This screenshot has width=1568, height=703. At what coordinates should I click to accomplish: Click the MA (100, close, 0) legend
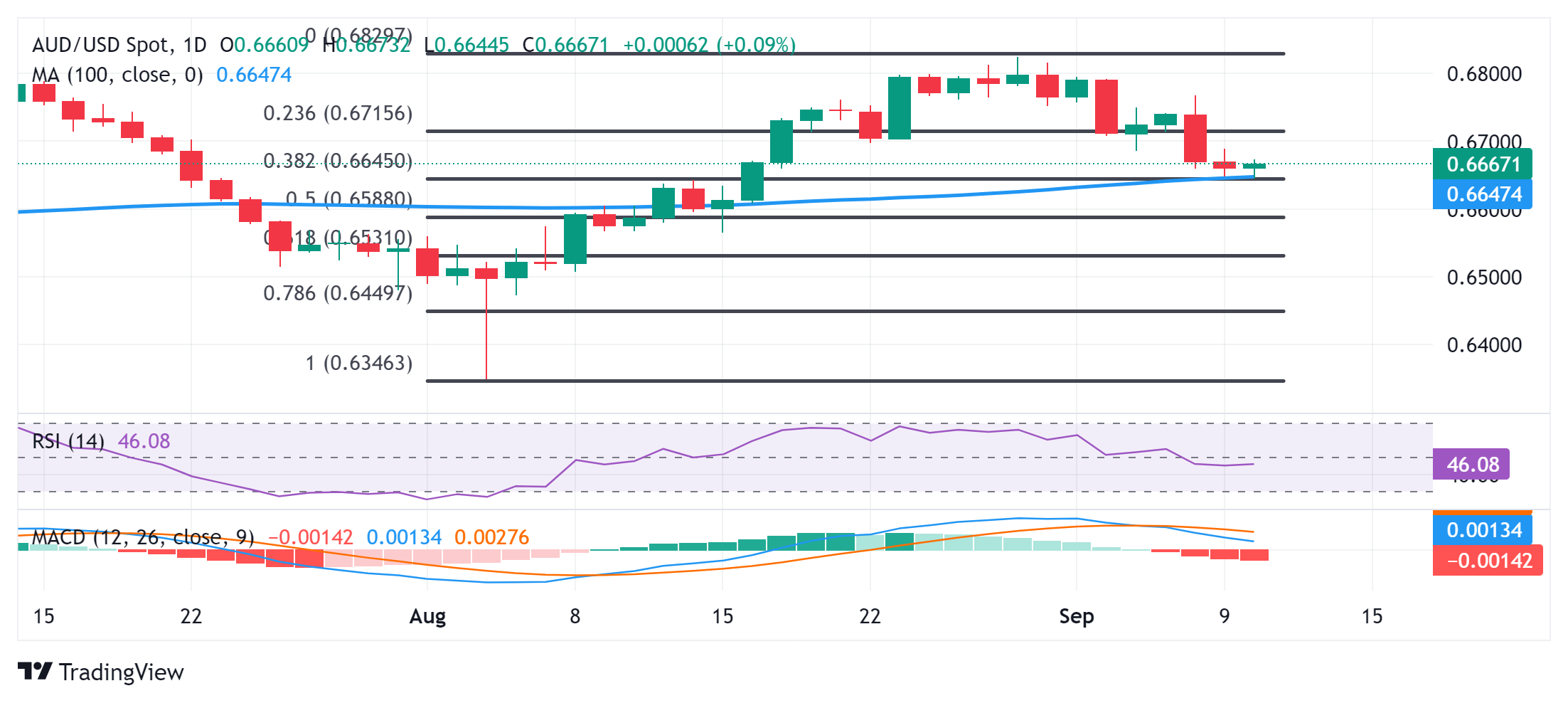click(x=117, y=75)
